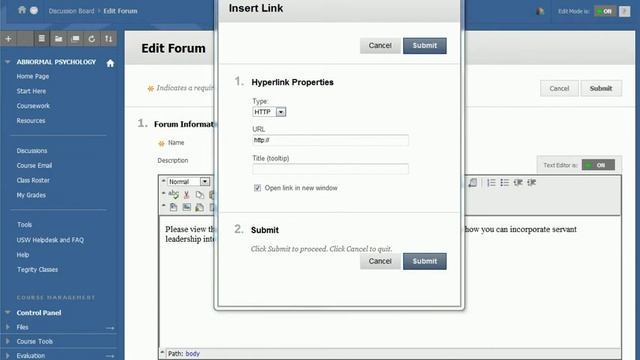Collapse the first editor toolbar row arrow
640x360 pixels.
click(163, 181)
